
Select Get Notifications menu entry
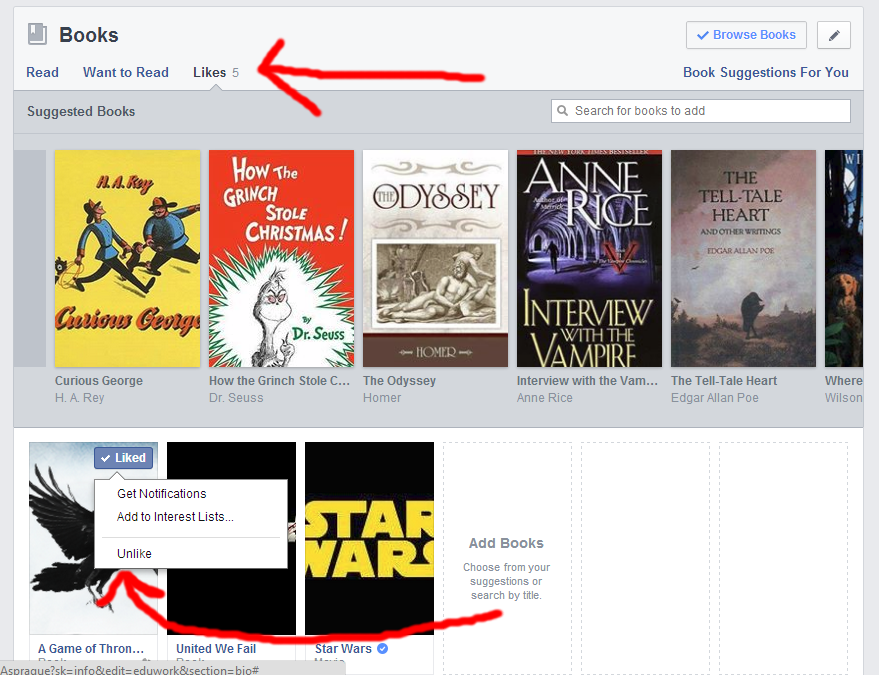click(161, 493)
